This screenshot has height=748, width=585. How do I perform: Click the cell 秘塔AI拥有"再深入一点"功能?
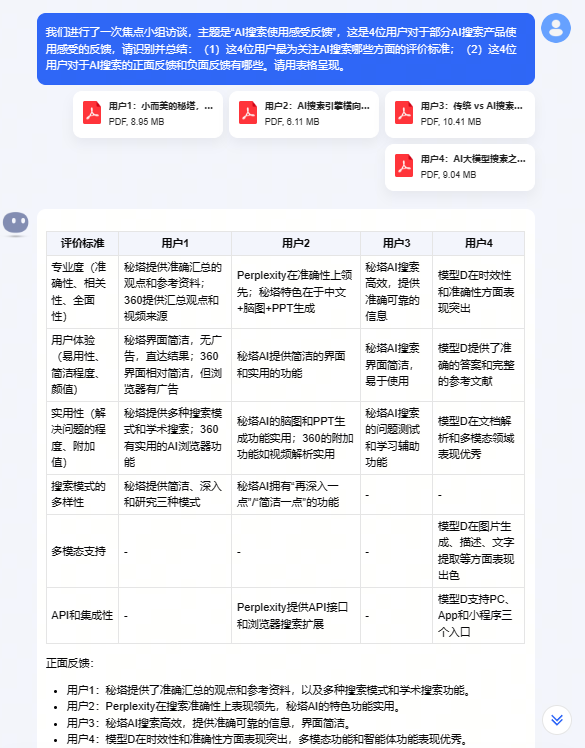[x=296, y=494]
